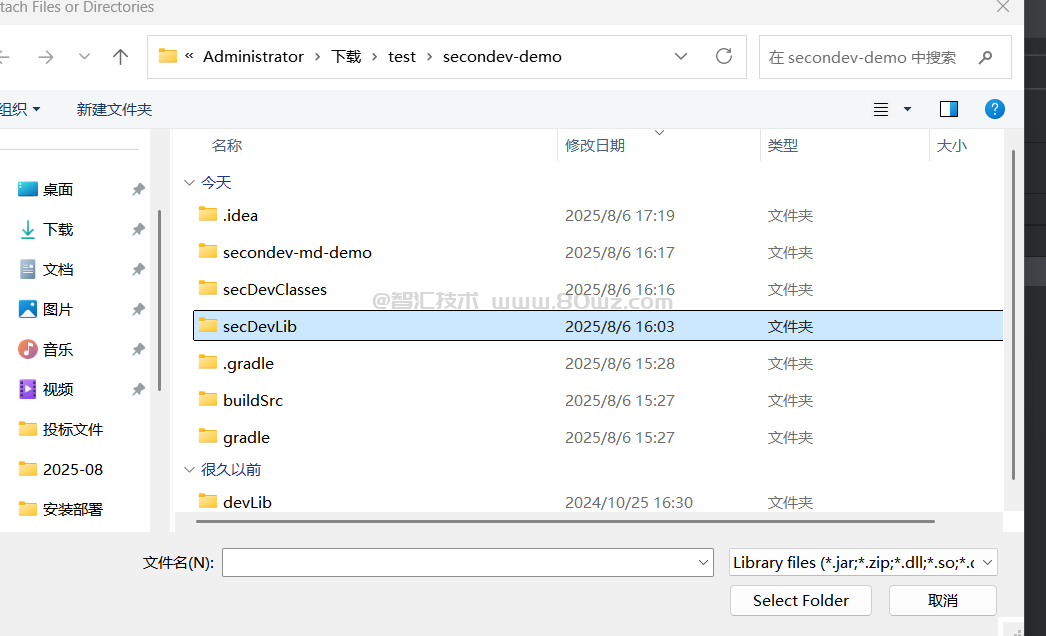Sort by the 修改日期 column header
Viewport: 1046px width, 636px height.
click(x=595, y=145)
